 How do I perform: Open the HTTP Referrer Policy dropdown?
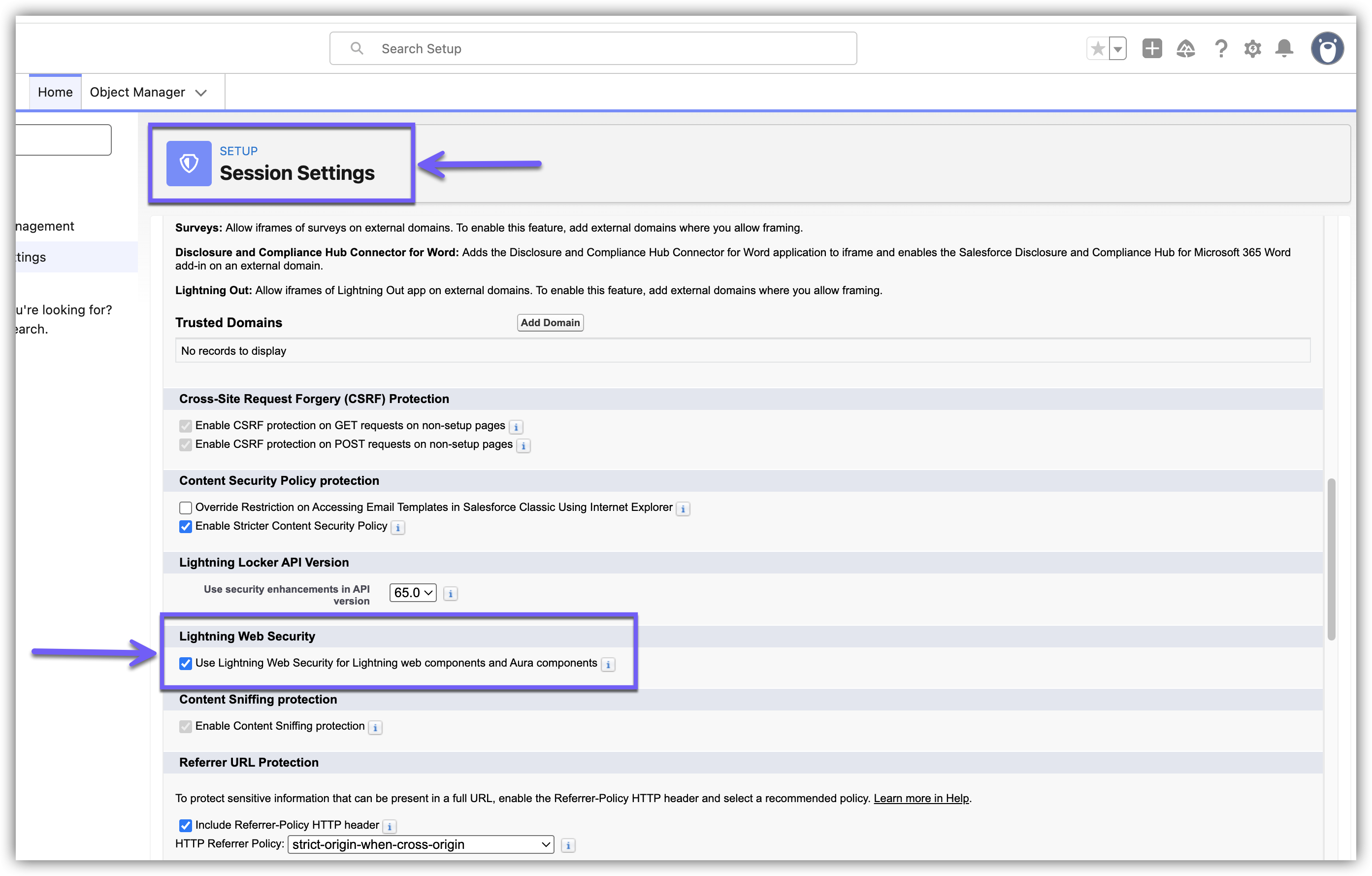click(421, 844)
